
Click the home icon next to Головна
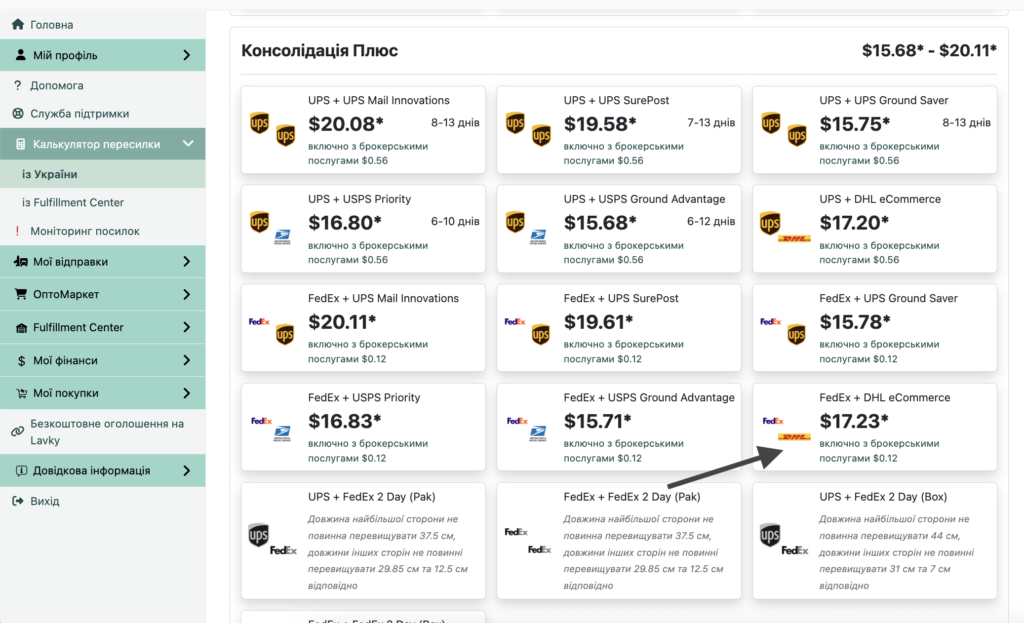coord(18,24)
